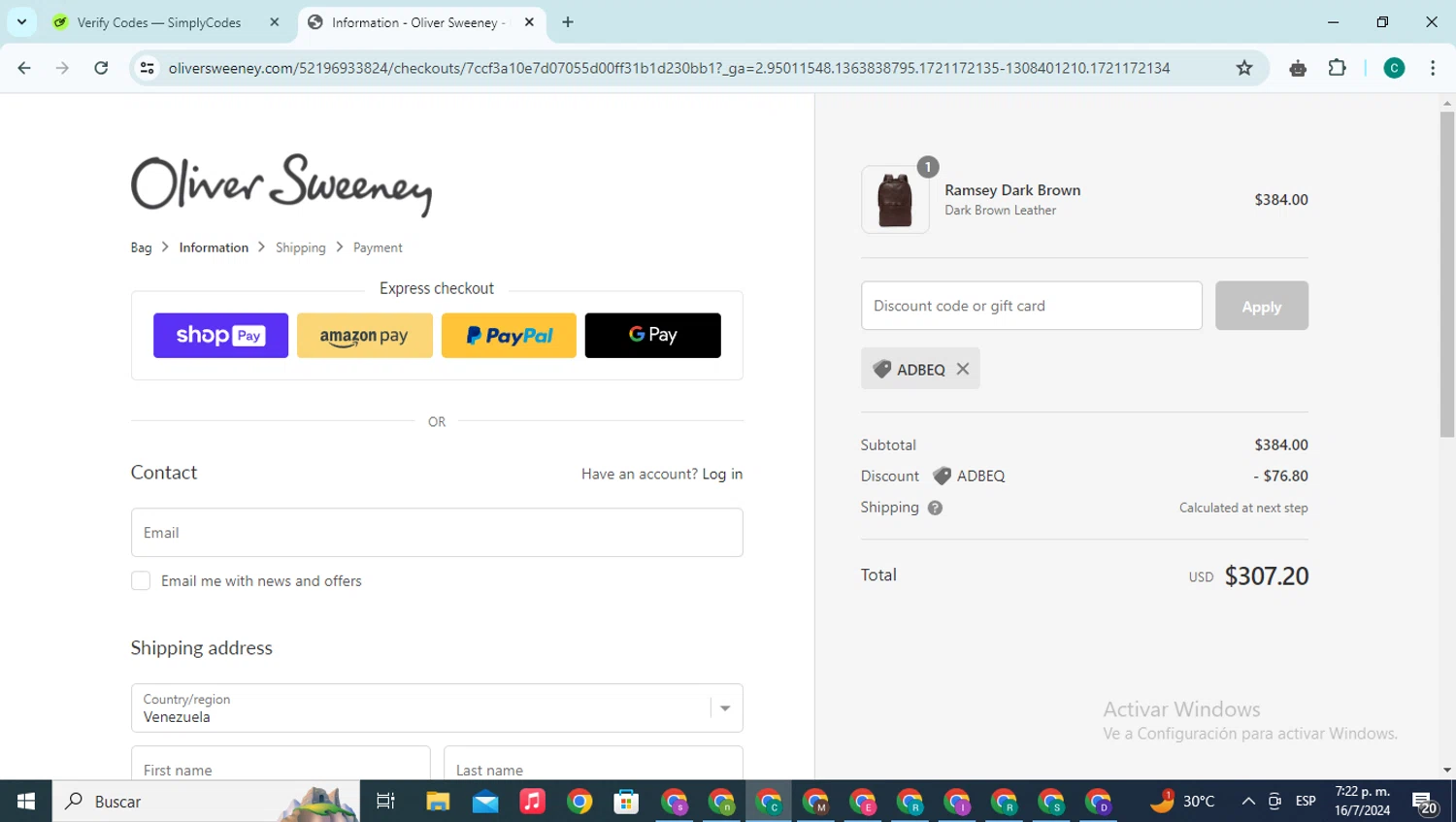Click the taskbar Buscar search box
The height and width of the screenshot is (822, 1456).
coord(206,801)
